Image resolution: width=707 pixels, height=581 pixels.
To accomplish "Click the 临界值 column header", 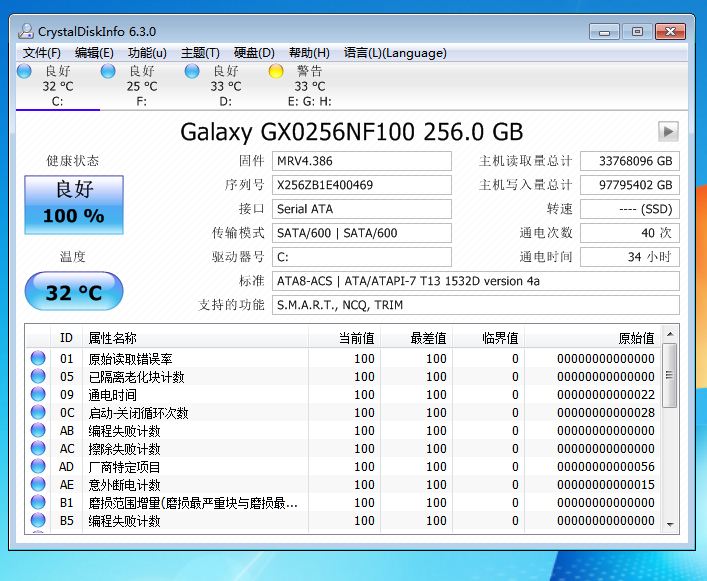I will (x=489, y=338).
